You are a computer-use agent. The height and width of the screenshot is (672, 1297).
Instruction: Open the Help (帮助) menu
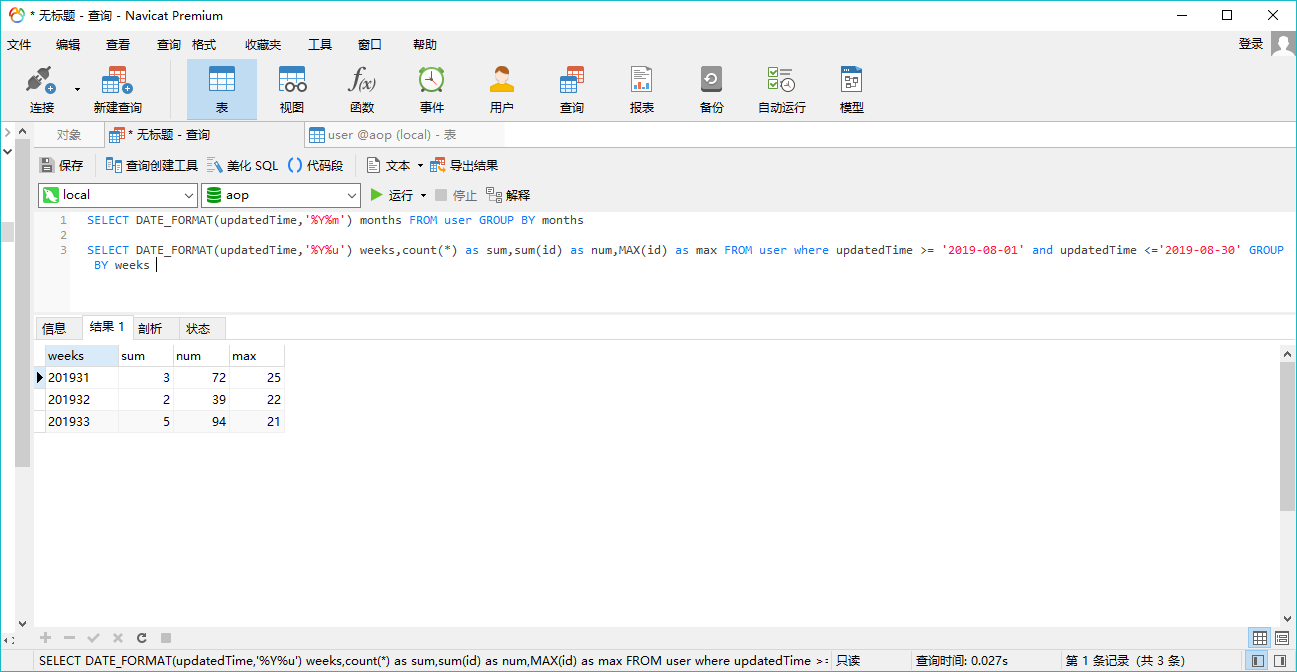coord(425,45)
